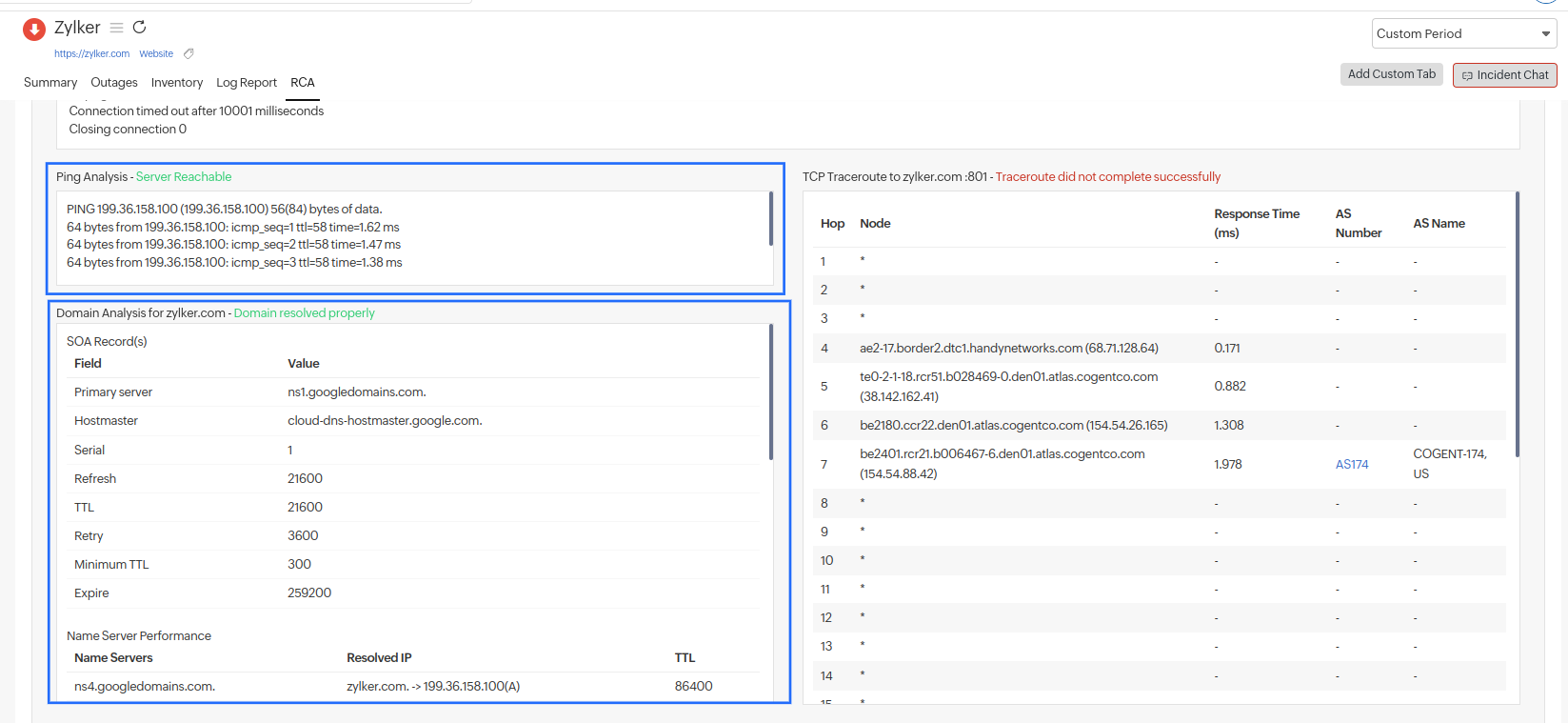Click the Add Custom Tab button

[x=1391, y=74]
